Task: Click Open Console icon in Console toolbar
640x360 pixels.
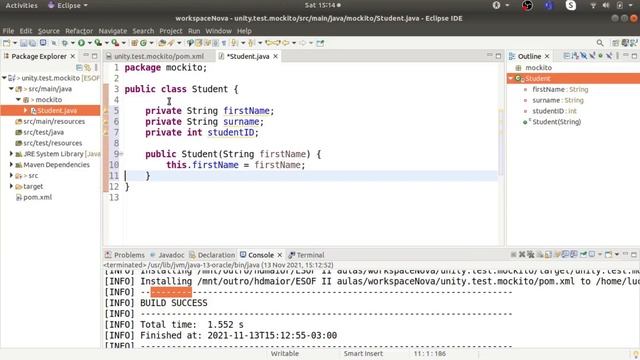Action: 608,255
